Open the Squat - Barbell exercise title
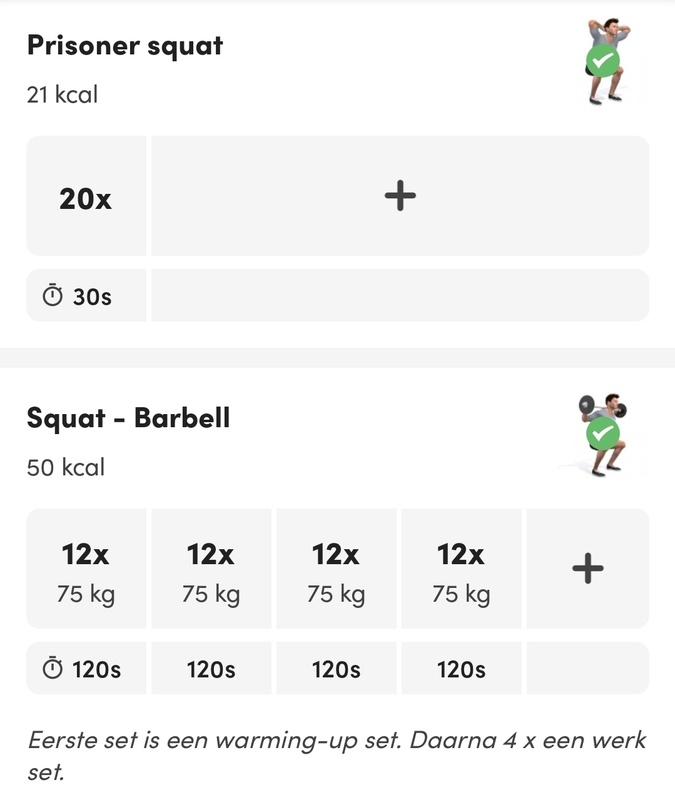The width and height of the screenshot is (675, 800). pos(128,417)
